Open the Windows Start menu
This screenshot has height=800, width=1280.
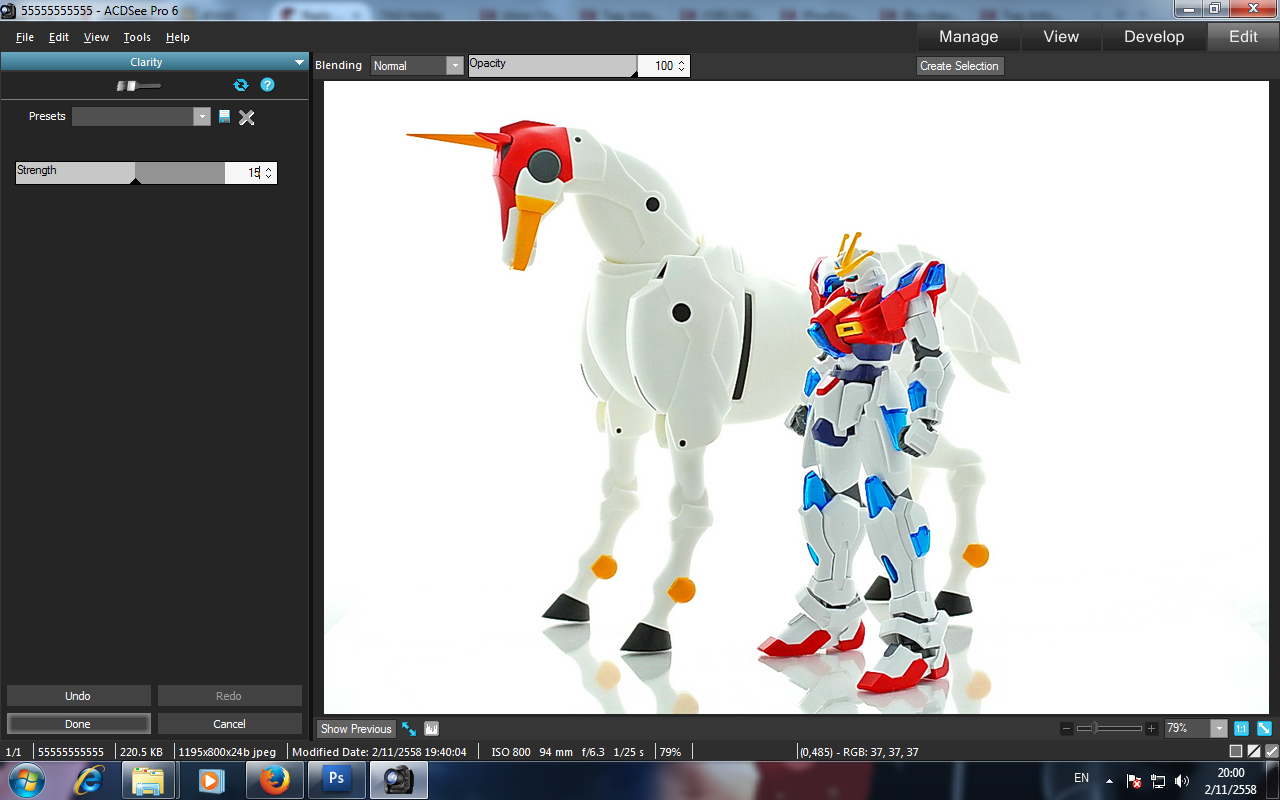tap(25, 780)
